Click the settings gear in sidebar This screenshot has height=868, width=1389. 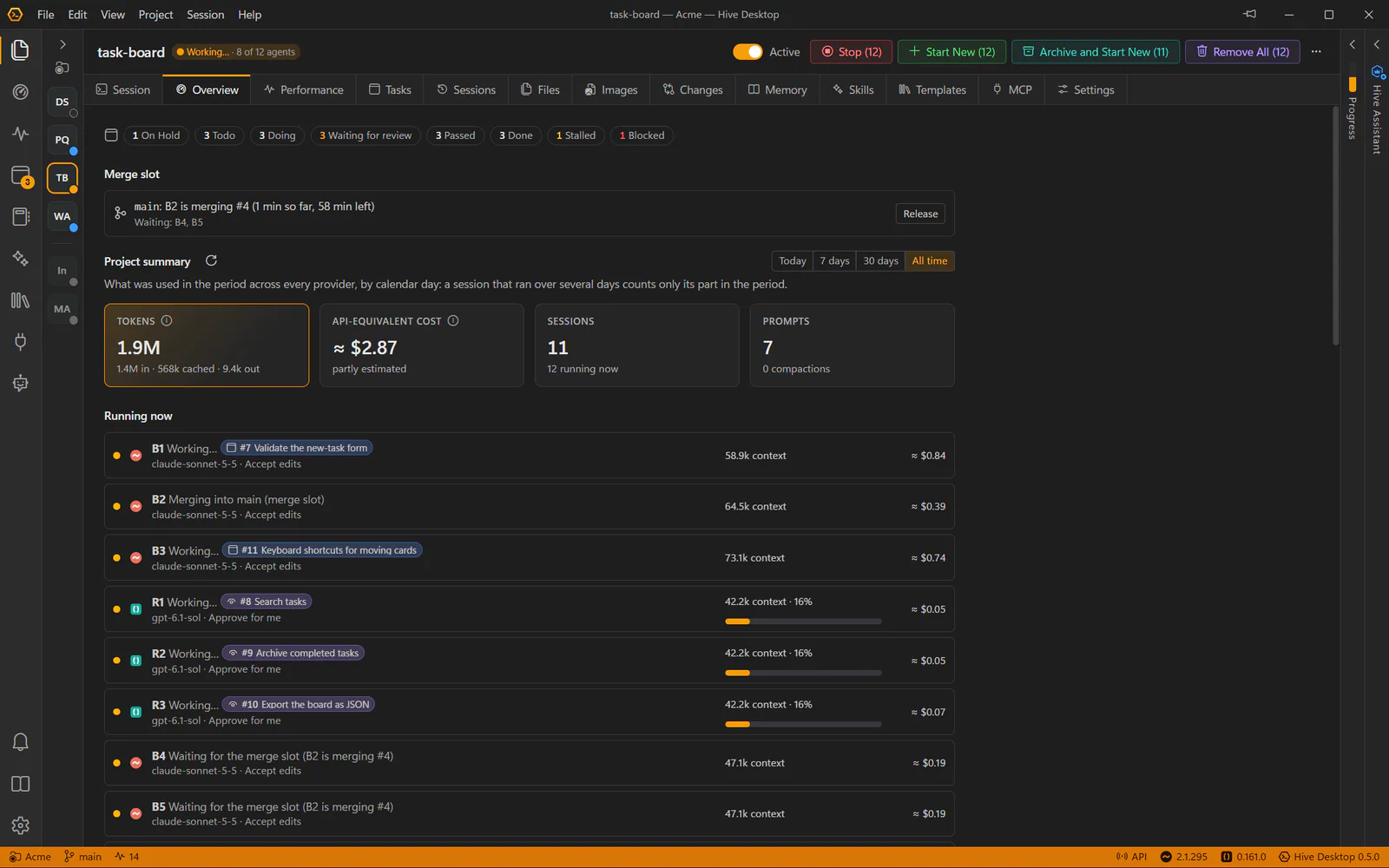(x=20, y=825)
